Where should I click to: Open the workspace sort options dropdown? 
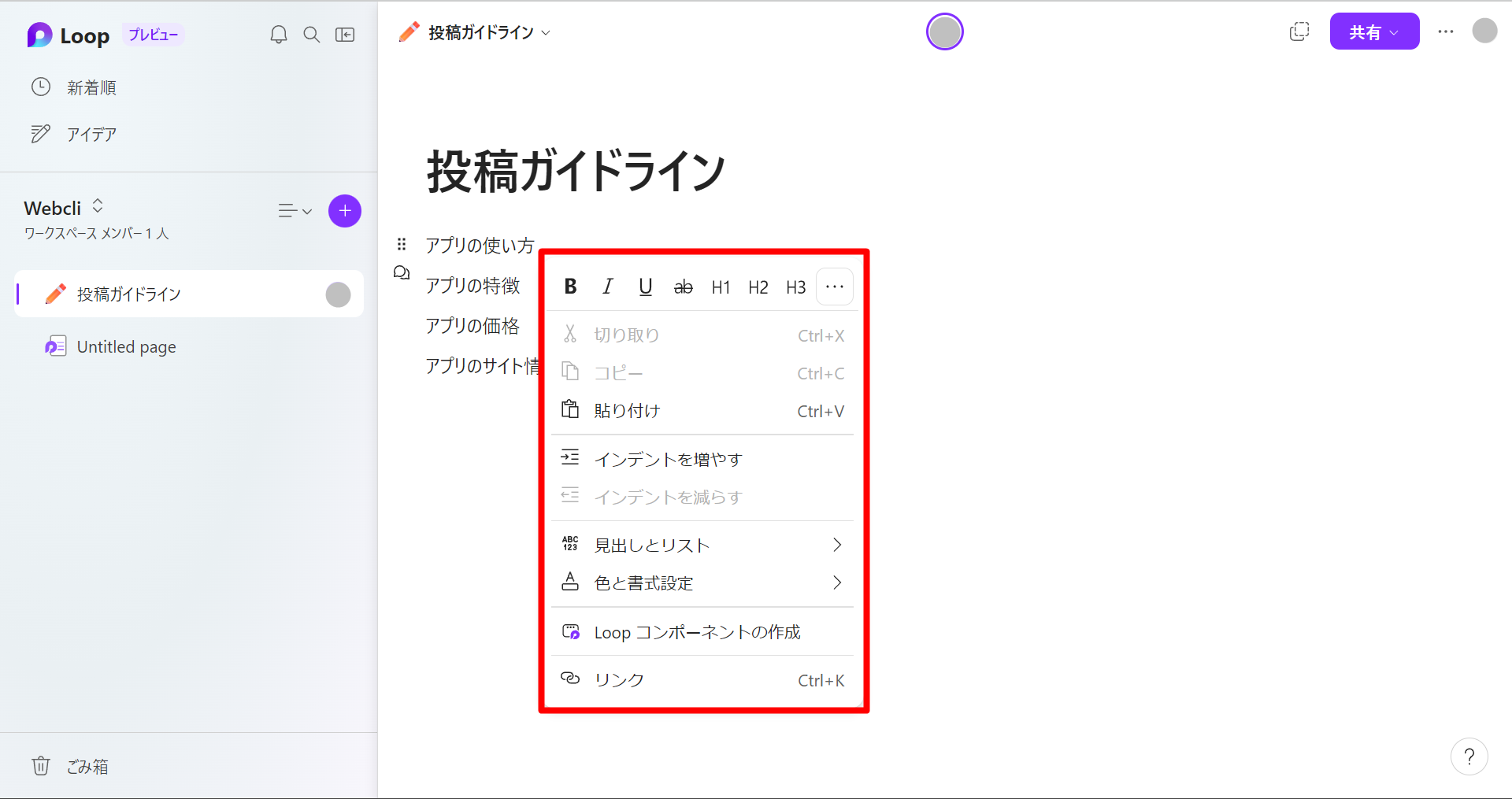[295, 211]
